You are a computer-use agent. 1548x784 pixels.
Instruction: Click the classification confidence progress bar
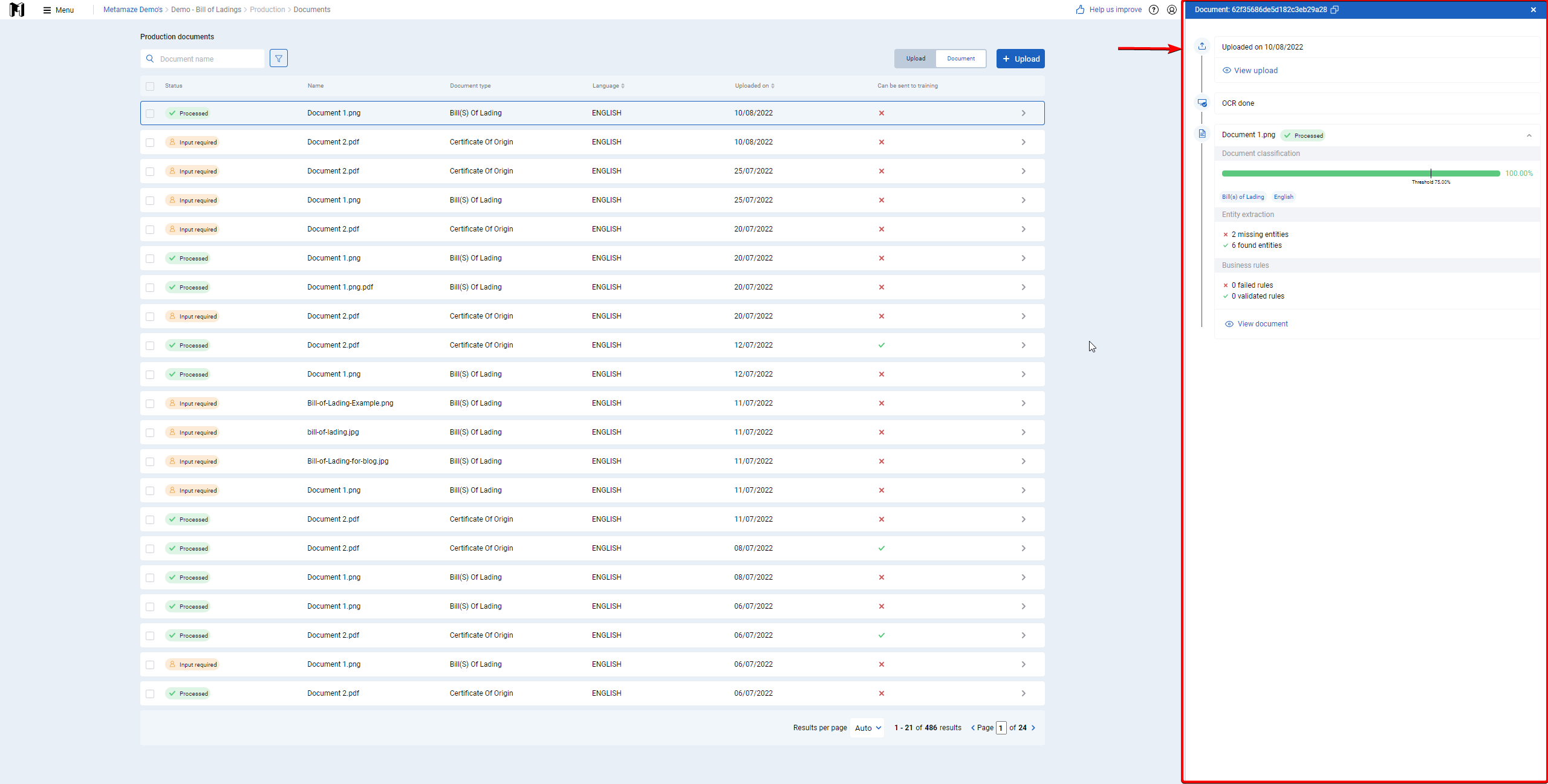click(x=1361, y=173)
